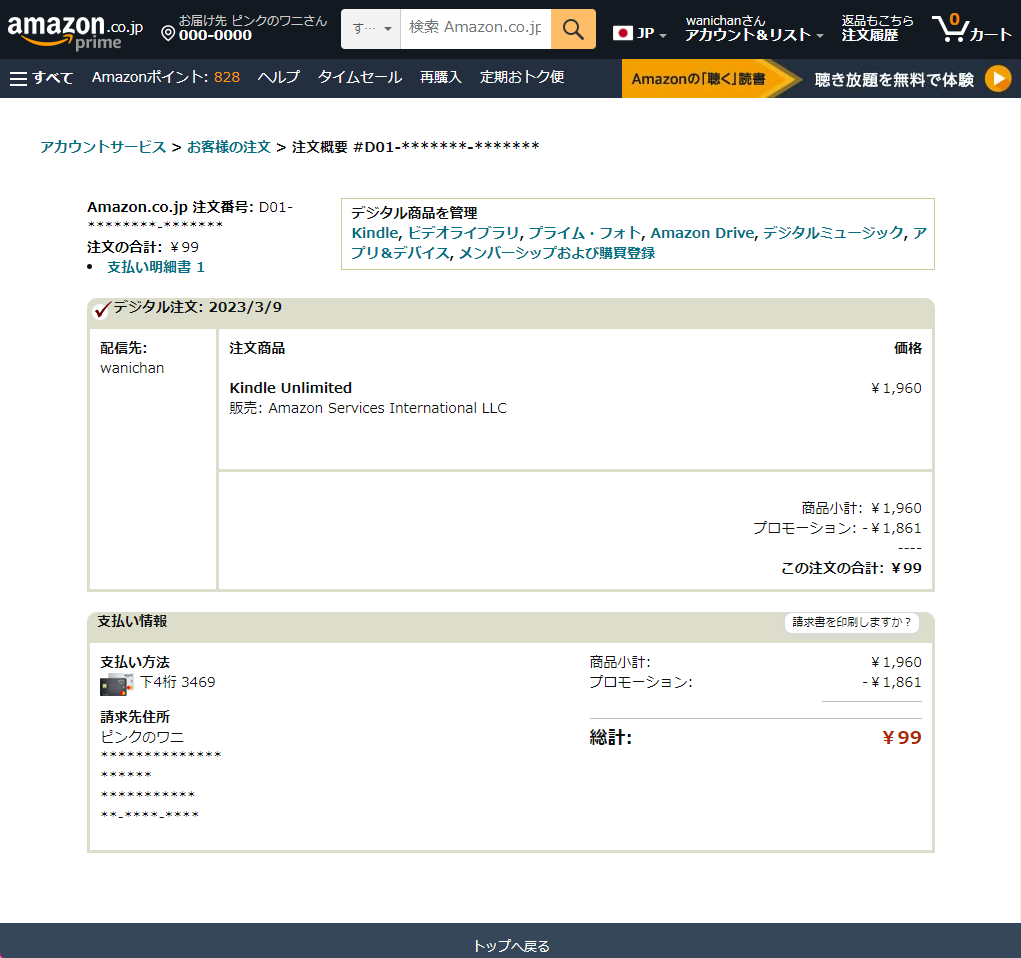Select Kindle Unlimited product name
The image size is (1021, 958).
coord(290,388)
